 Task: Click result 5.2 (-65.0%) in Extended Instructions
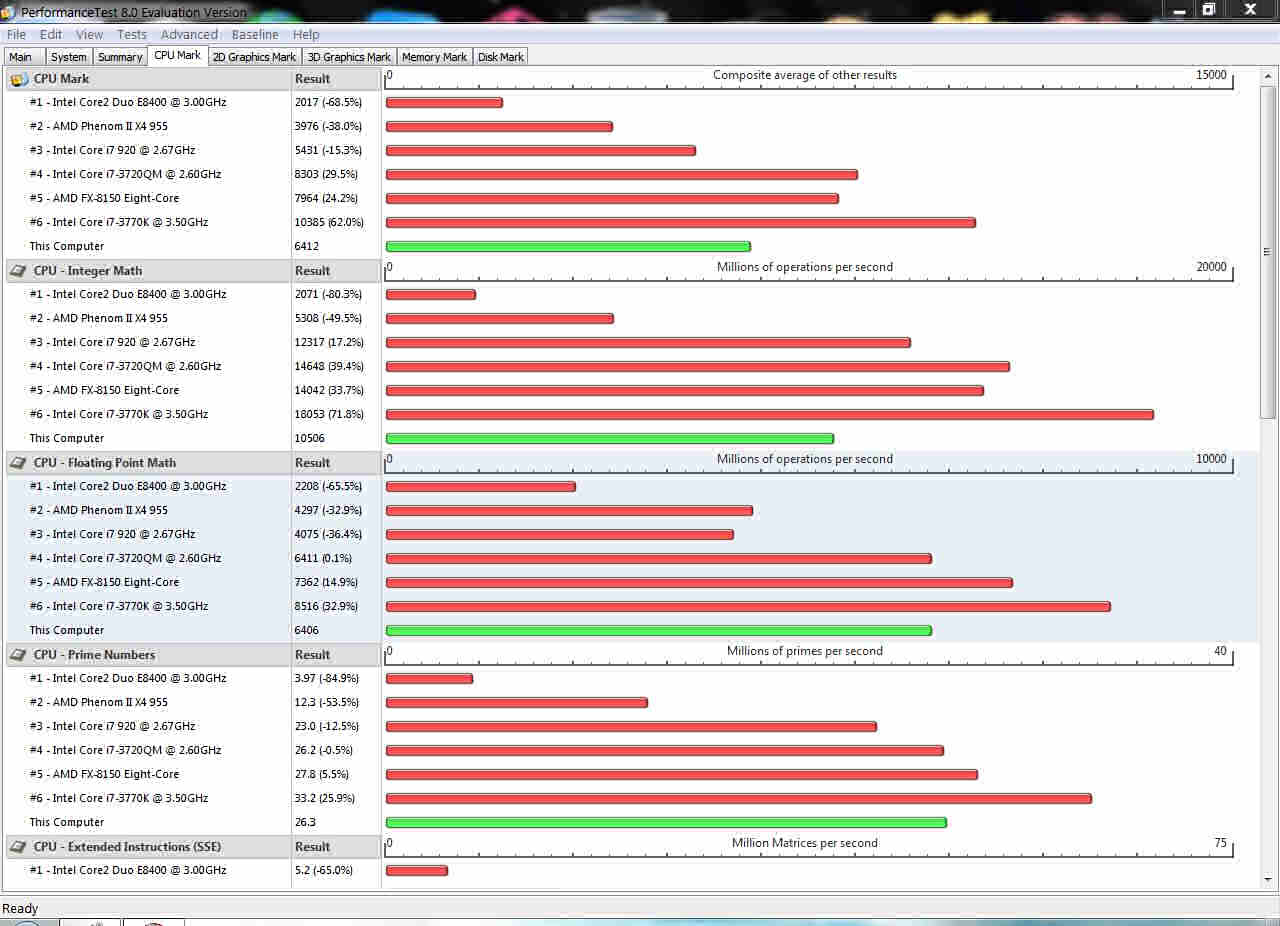point(323,870)
